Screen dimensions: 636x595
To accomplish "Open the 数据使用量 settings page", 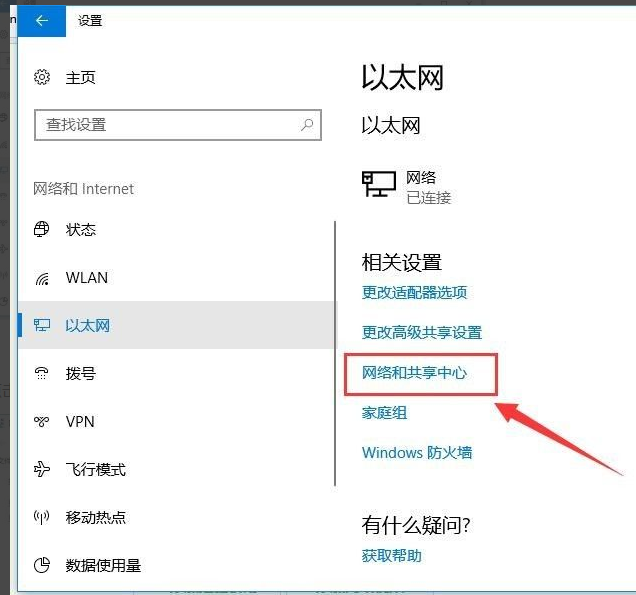I will 103,566.
